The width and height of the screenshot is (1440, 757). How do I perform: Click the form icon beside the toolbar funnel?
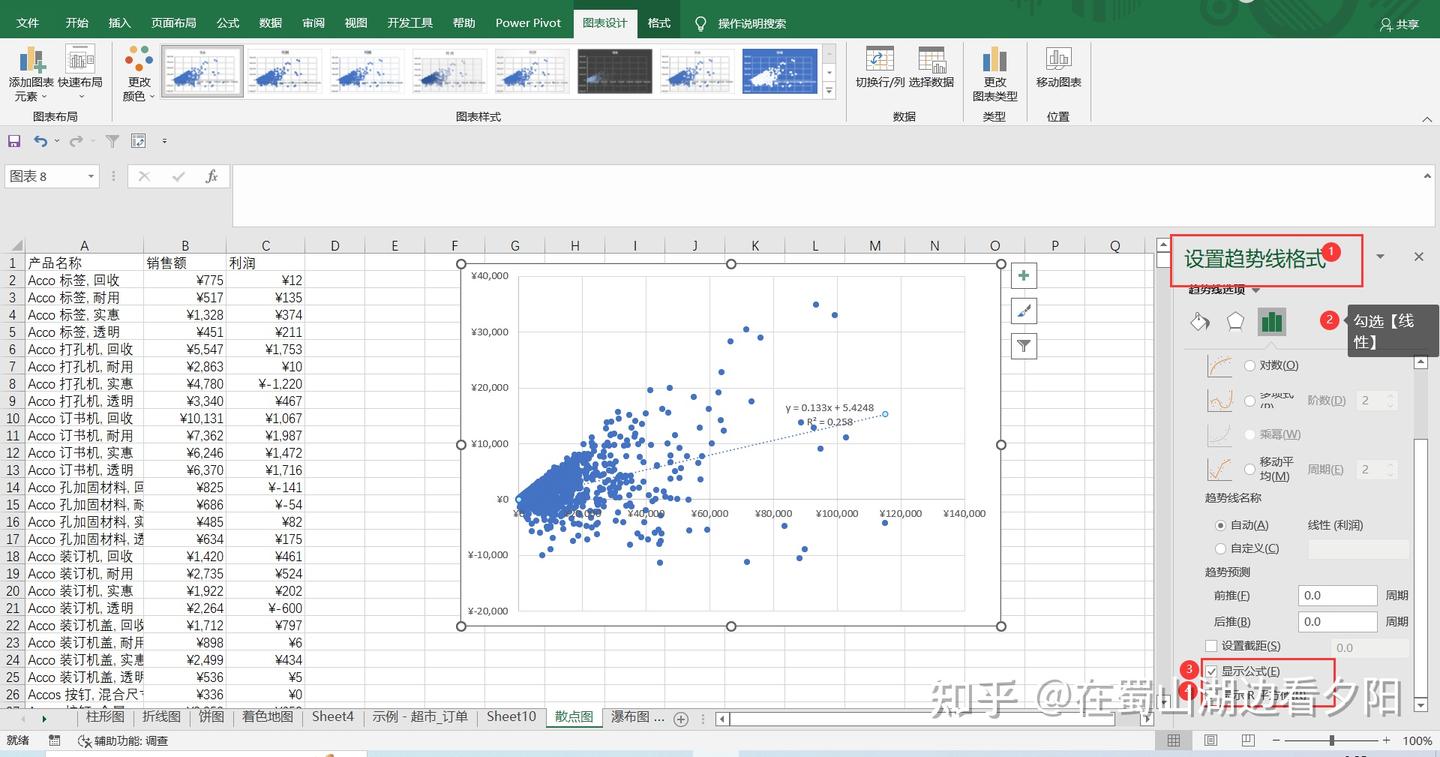pos(138,141)
